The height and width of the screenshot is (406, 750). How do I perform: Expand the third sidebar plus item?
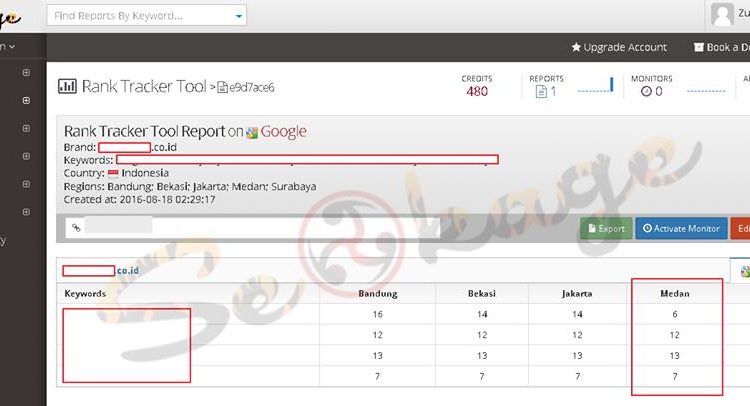pyautogui.click(x=26, y=129)
